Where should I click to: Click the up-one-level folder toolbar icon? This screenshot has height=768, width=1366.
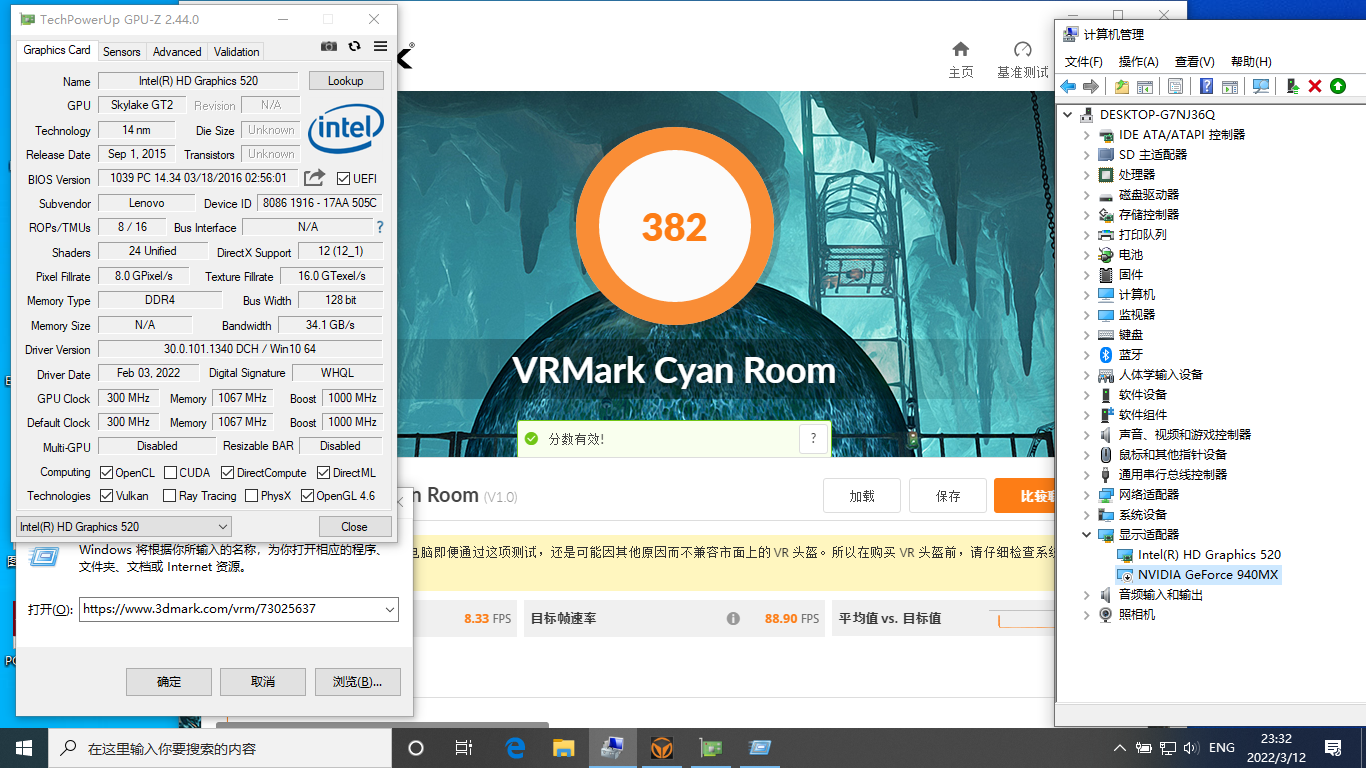click(x=1122, y=87)
